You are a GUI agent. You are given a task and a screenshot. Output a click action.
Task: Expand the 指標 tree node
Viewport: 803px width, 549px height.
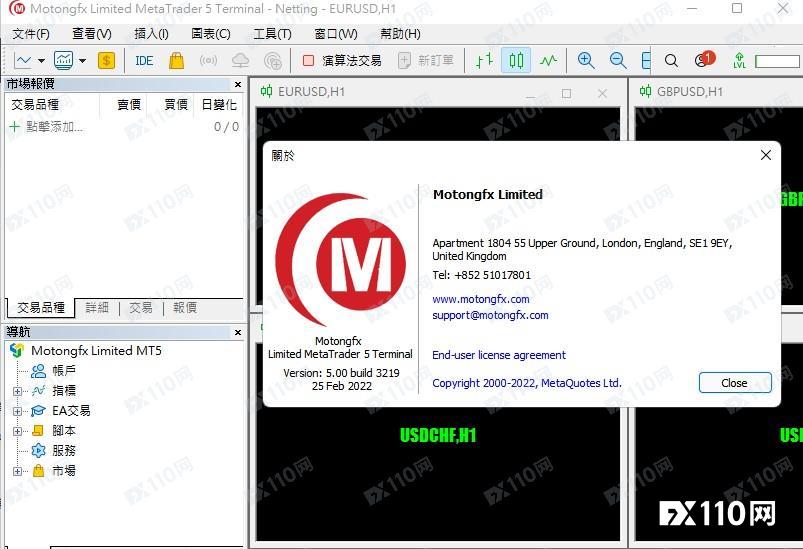17,391
